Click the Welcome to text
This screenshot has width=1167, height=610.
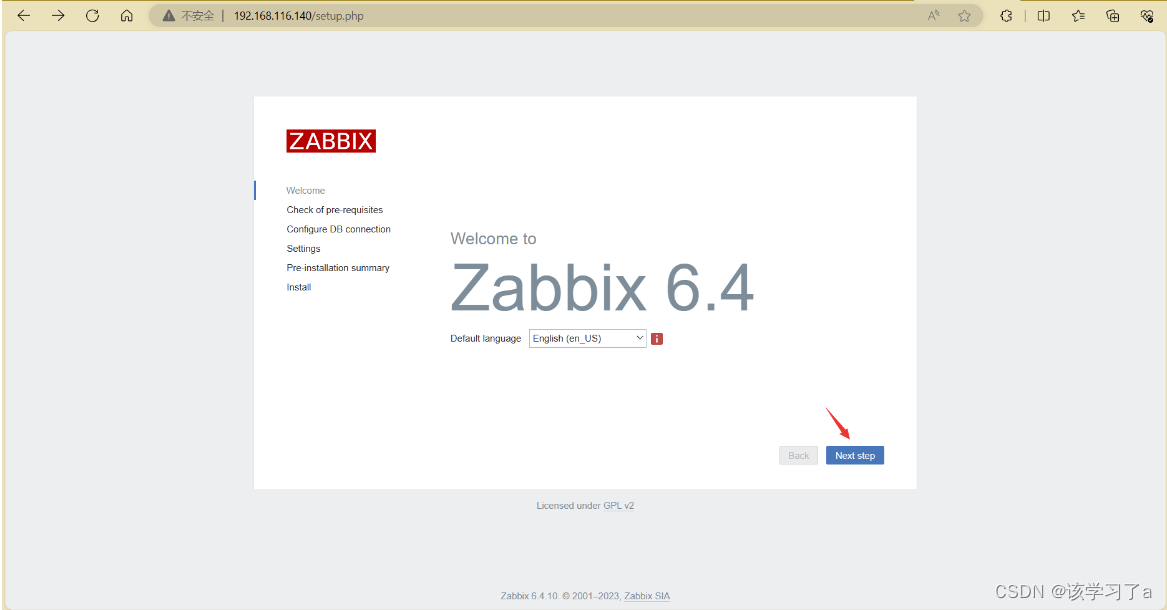click(493, 239)
